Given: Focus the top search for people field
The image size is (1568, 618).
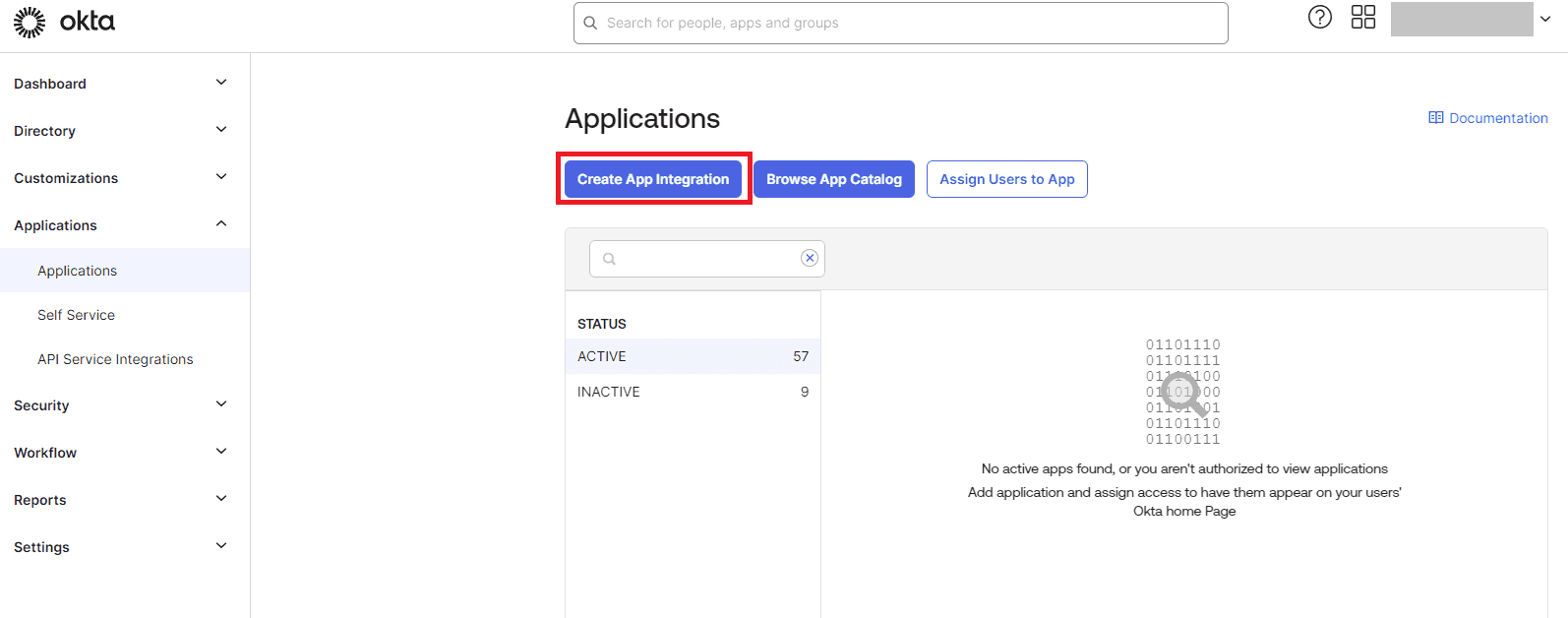Looking at the screenshot, I should pos(905,23).
